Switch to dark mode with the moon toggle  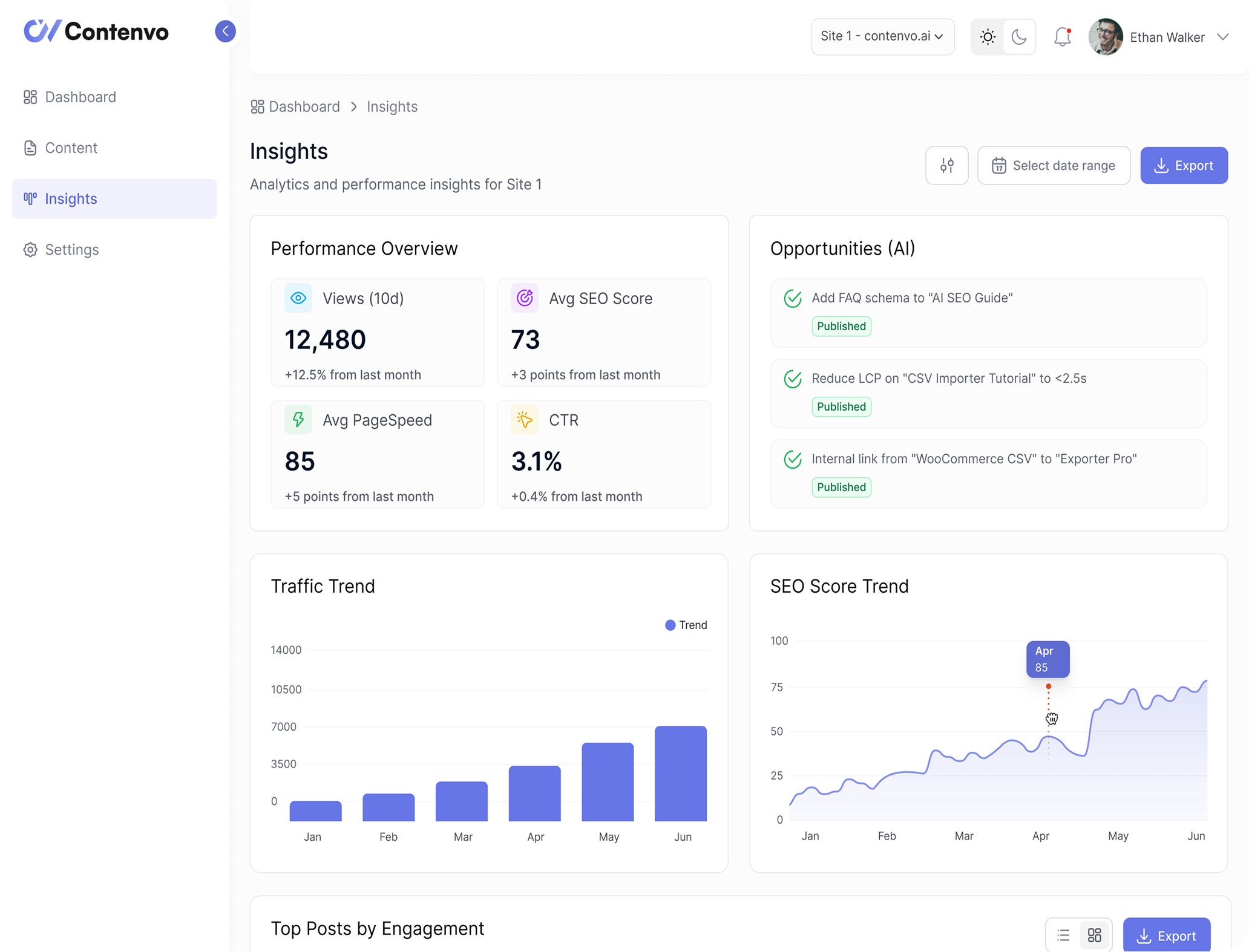coord(1018,37)
